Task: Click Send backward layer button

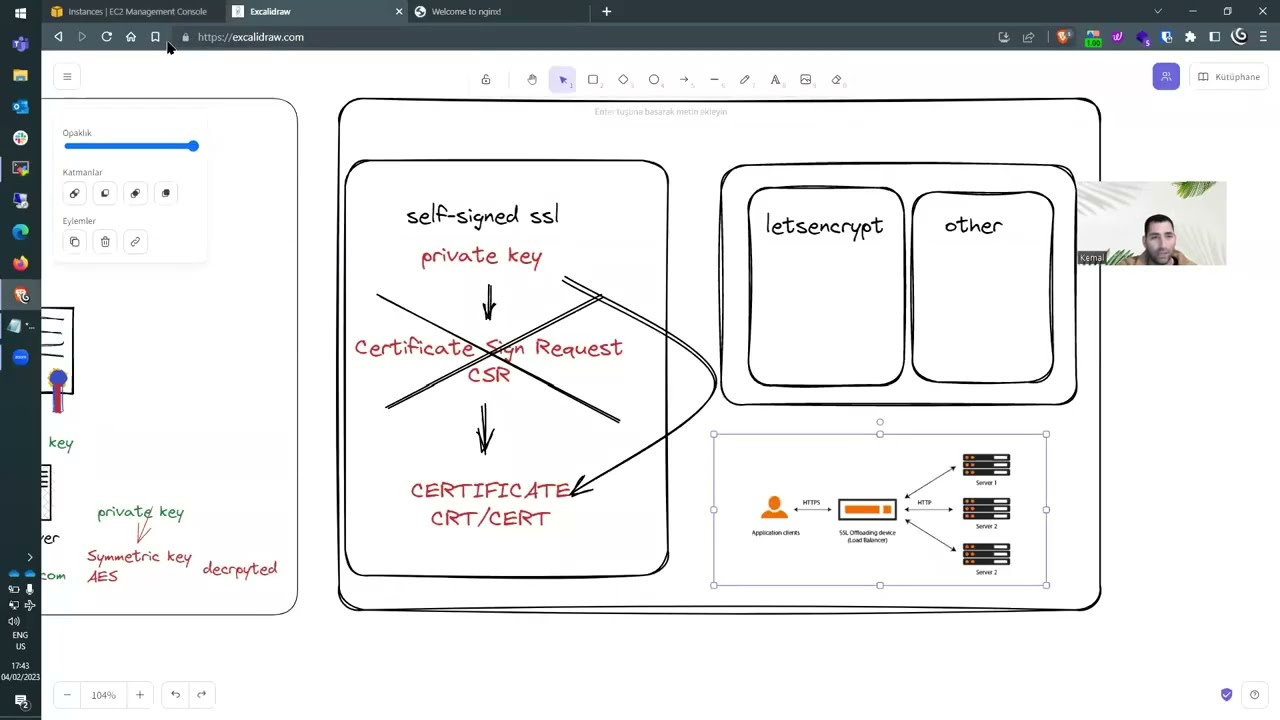Action: pos(105,193)
